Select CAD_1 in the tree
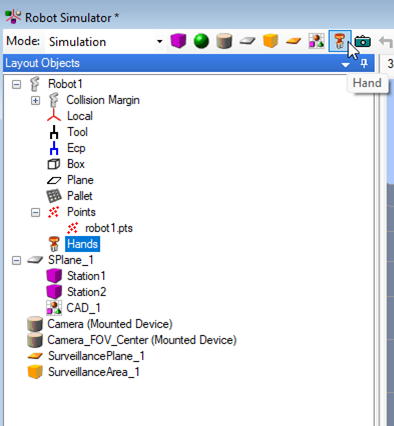 click(x=83, y=308)
